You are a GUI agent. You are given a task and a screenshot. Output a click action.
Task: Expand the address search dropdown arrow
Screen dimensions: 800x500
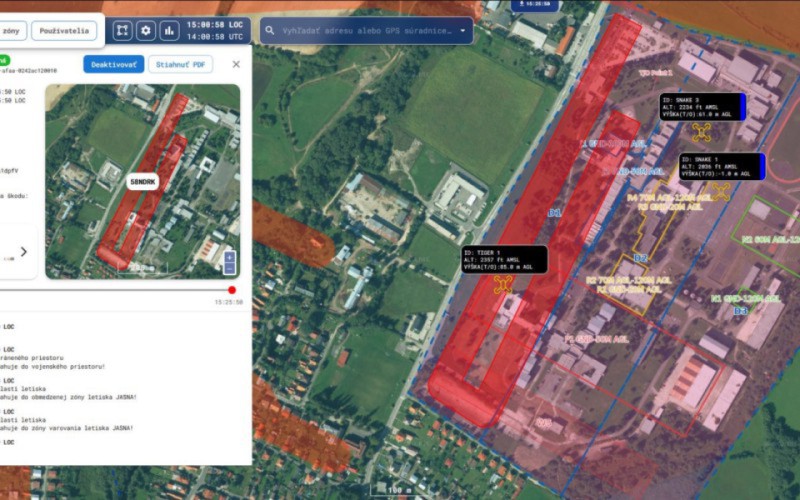(463, 30)
